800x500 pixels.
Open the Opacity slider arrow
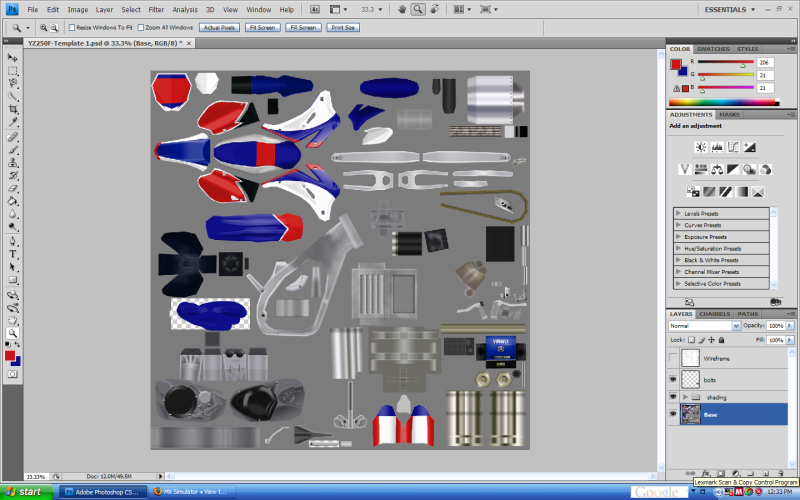pyautogui.click(x=790, y=326)
